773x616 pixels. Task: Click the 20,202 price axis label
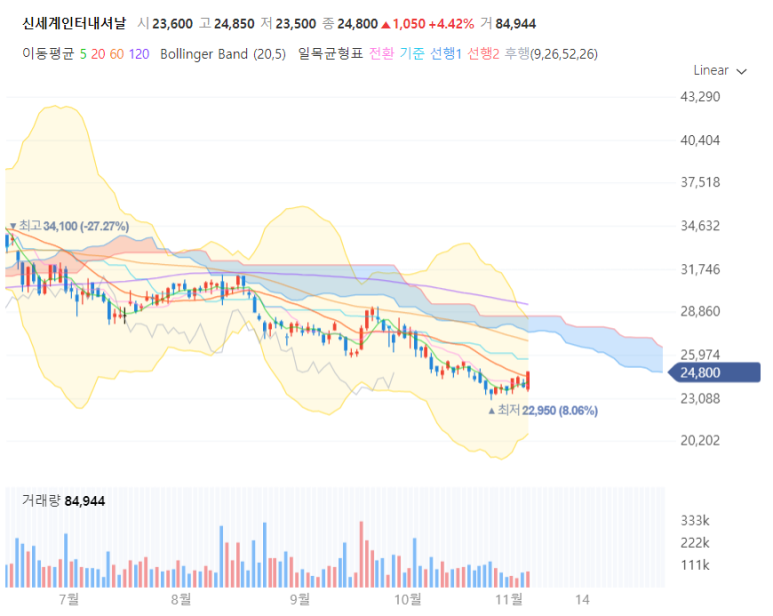[x=700, y=440]
